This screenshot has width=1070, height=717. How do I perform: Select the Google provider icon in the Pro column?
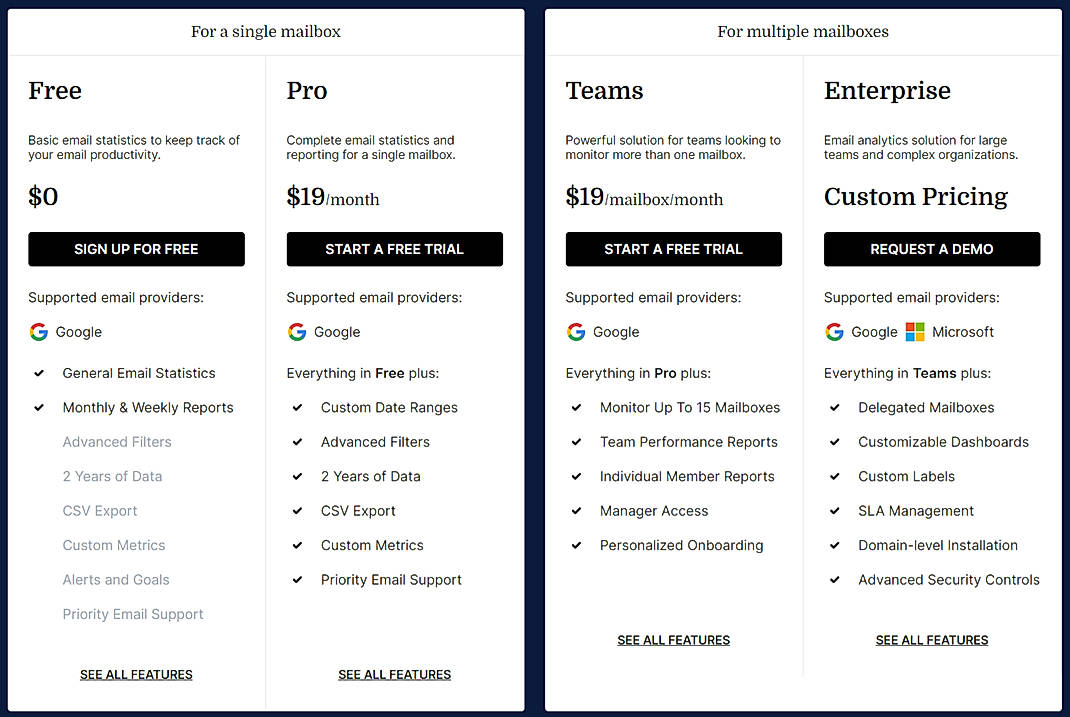(x=296, y=331)
